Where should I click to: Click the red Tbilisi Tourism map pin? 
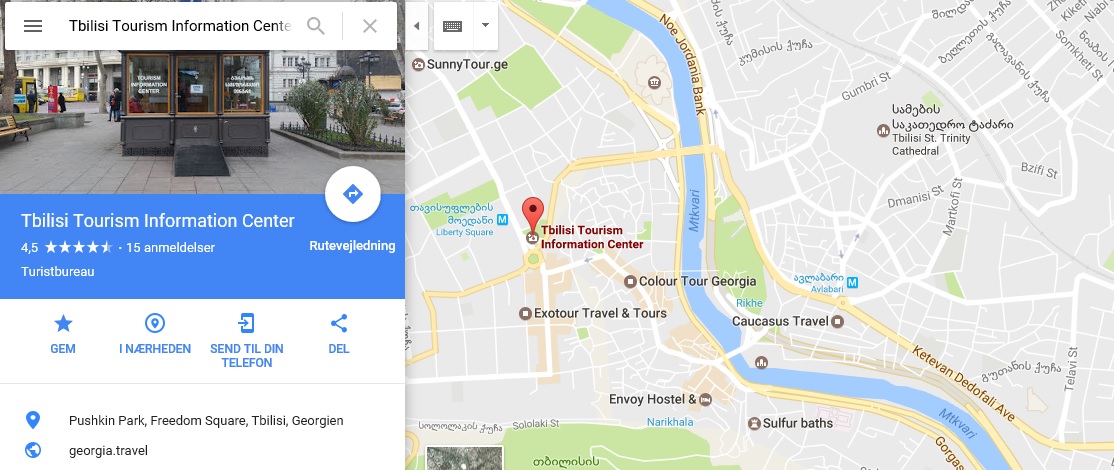point(533,215)
